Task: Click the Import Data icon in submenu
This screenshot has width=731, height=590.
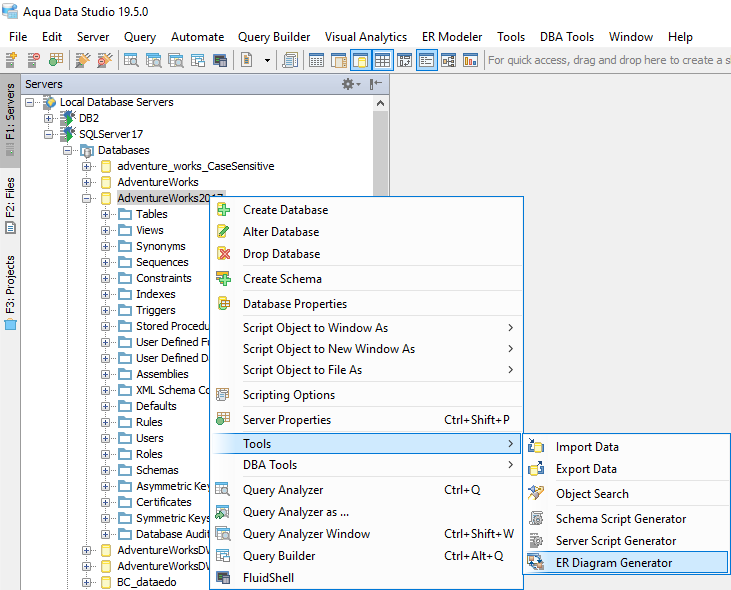Action: click(537, 447)
